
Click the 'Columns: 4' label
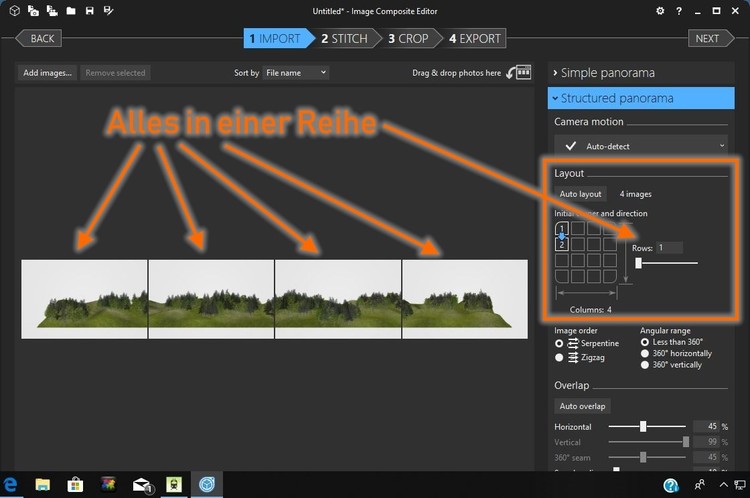click(x=590, y=310)
